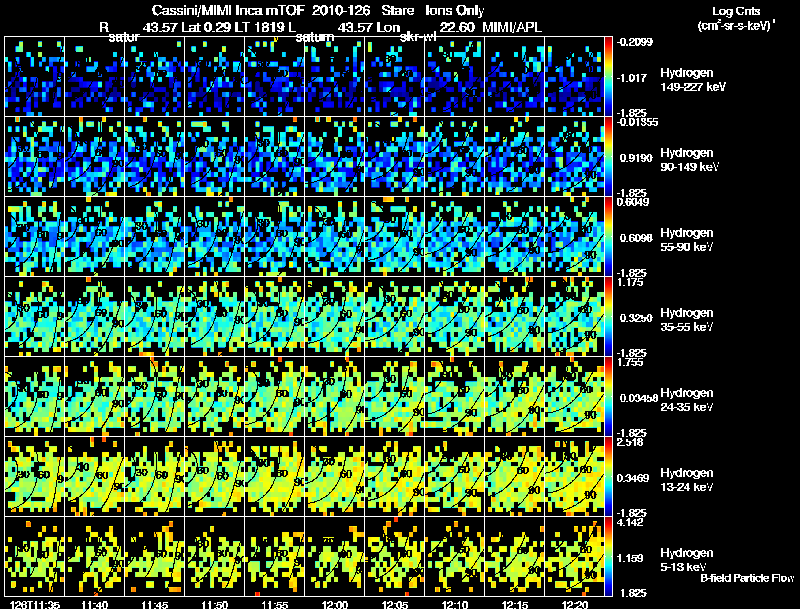Select the 5-13 keV image panel at 12:20

point(574,557)
